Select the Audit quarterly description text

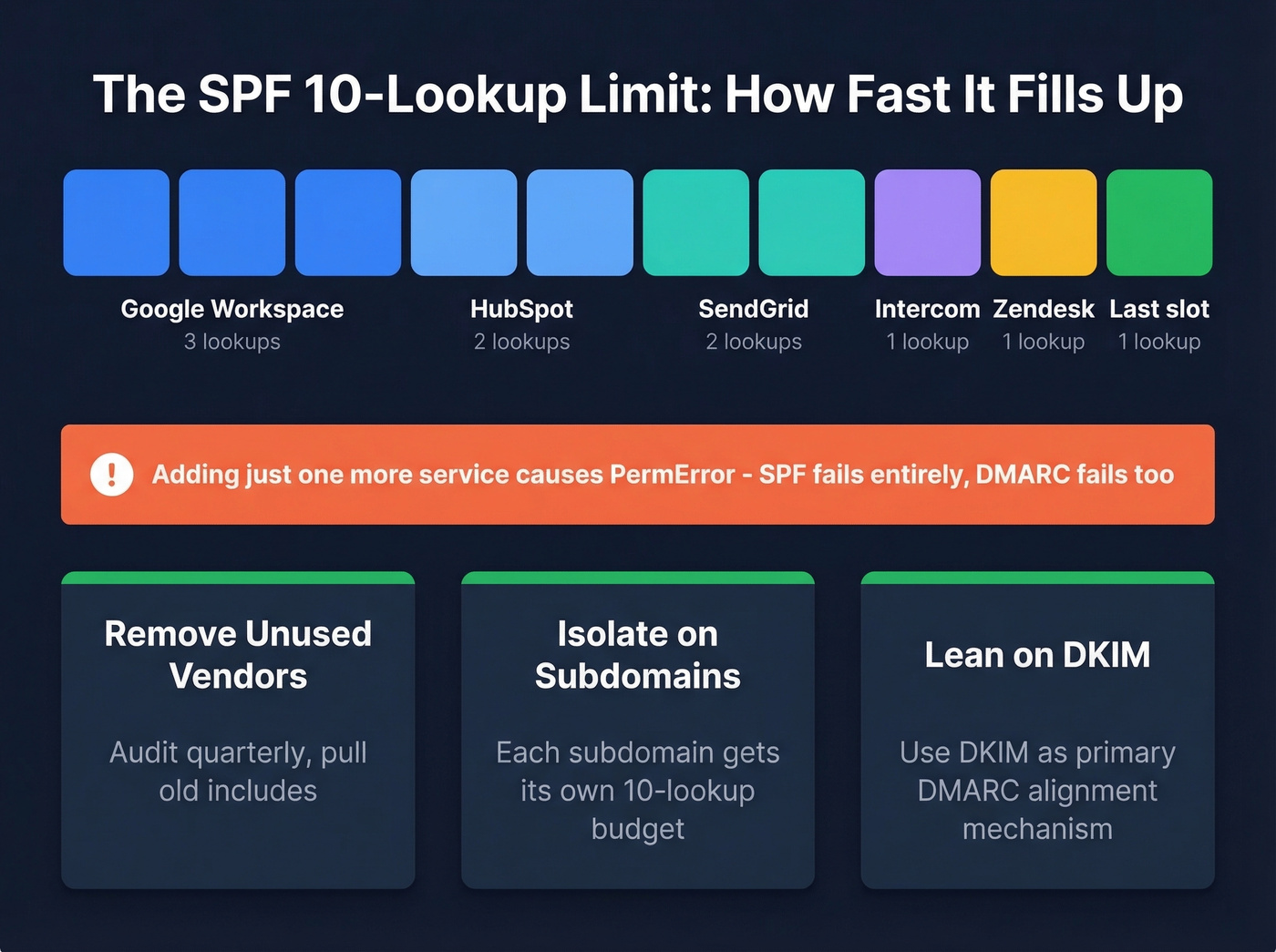238,772
